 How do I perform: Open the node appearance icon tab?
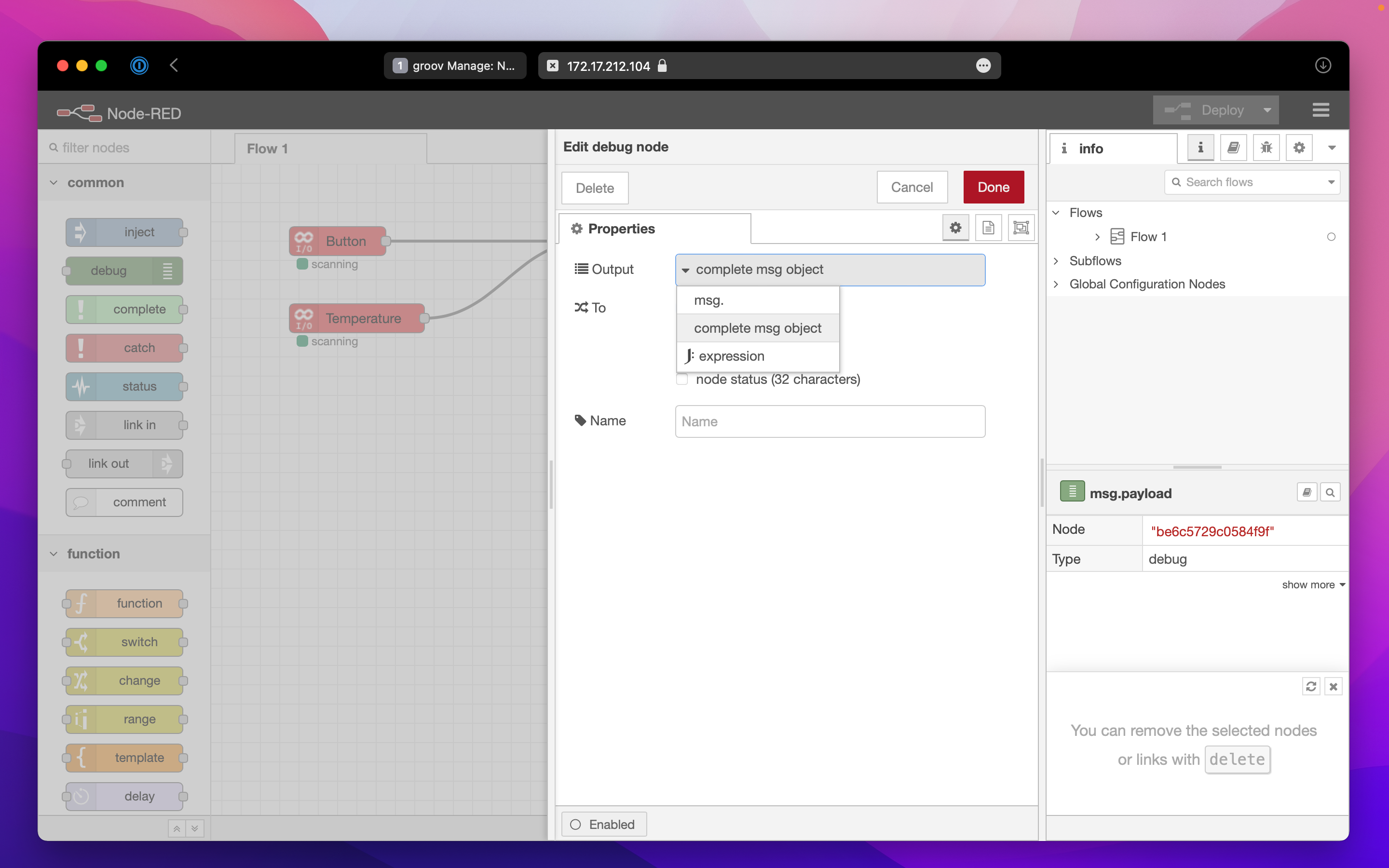tap(1021, 228)
